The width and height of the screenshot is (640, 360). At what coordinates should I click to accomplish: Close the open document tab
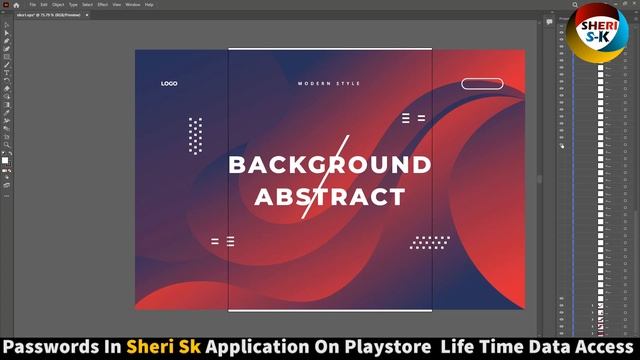pos(87,15)
